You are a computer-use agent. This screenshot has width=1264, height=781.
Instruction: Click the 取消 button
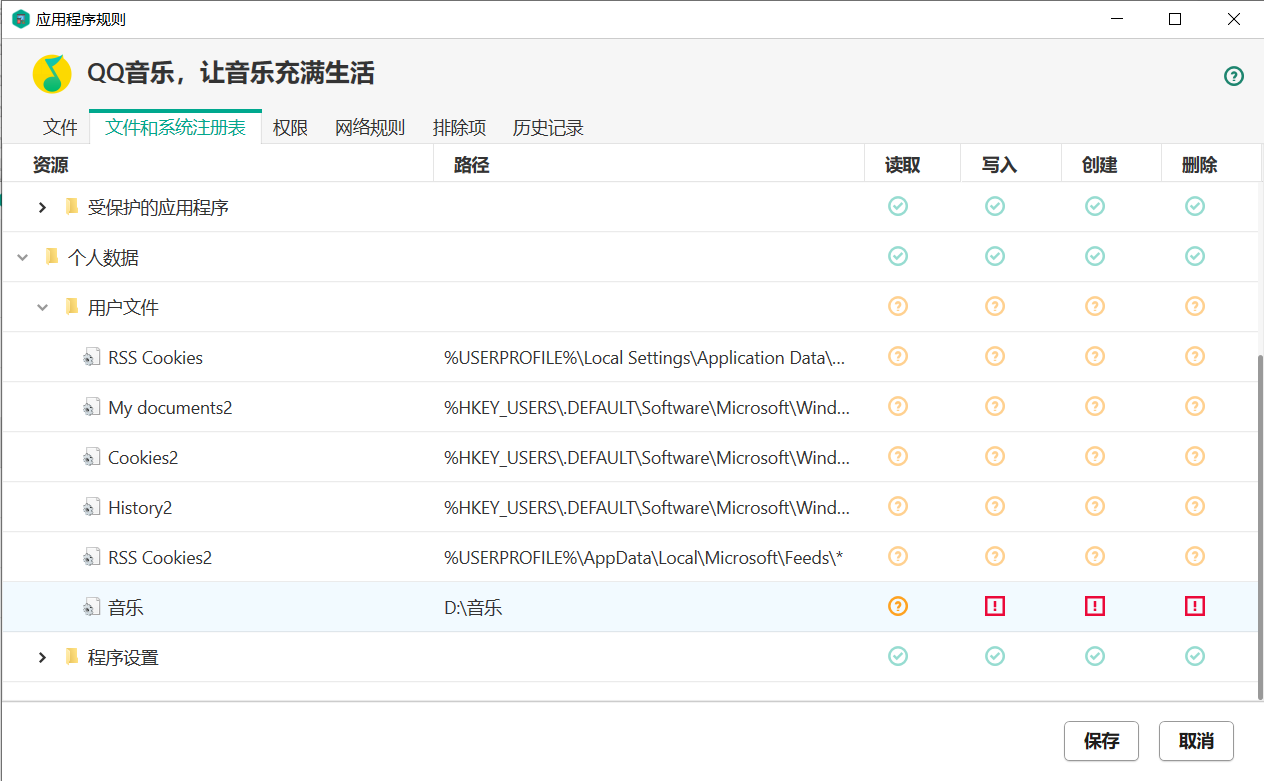pos(1196,741)
